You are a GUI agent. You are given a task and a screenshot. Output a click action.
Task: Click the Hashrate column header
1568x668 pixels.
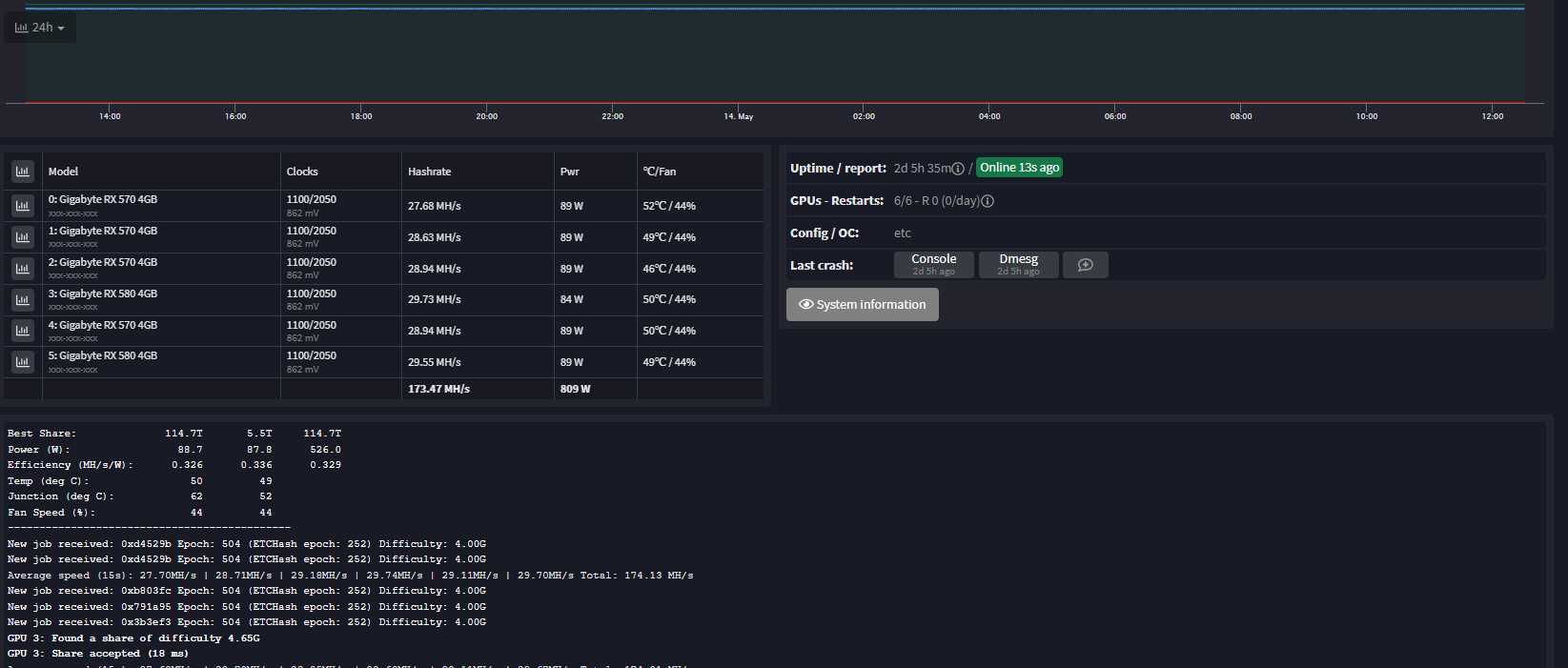[x=429, y=172]
